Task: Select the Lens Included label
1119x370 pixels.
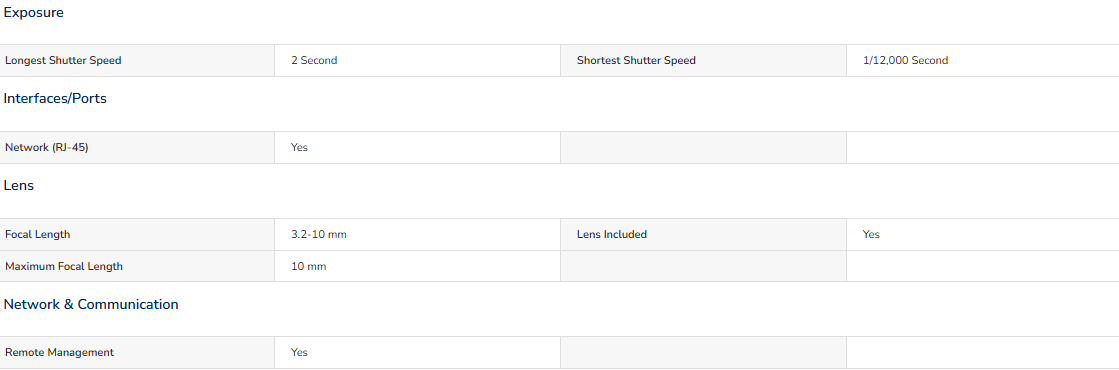Action: [x=612, y=234]
